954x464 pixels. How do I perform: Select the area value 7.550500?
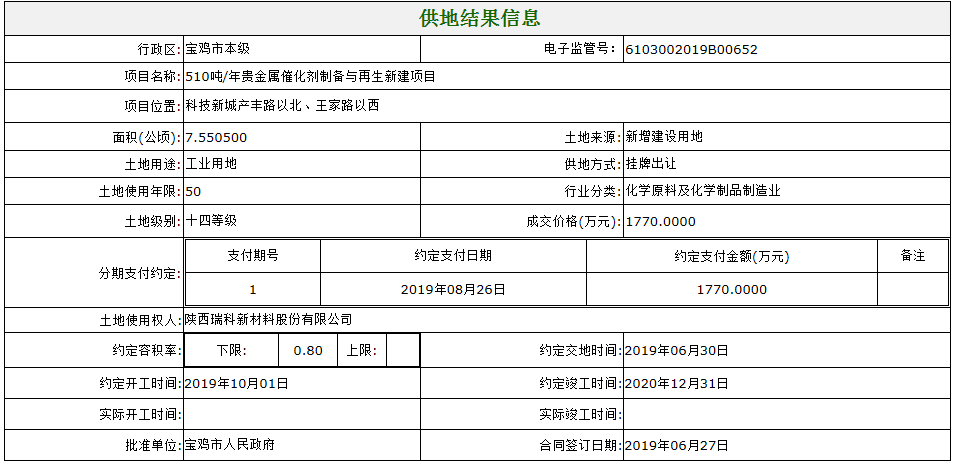coord(217,138)
